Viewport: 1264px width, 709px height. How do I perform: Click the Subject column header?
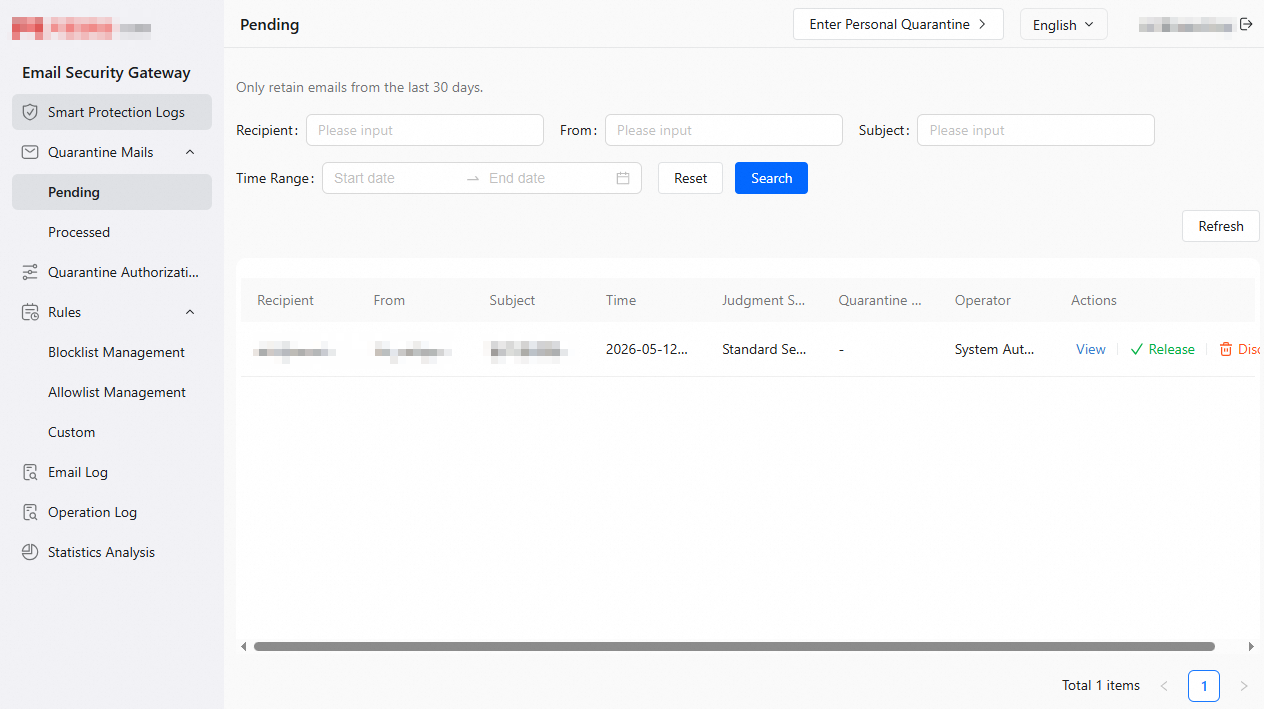point(512,300)
